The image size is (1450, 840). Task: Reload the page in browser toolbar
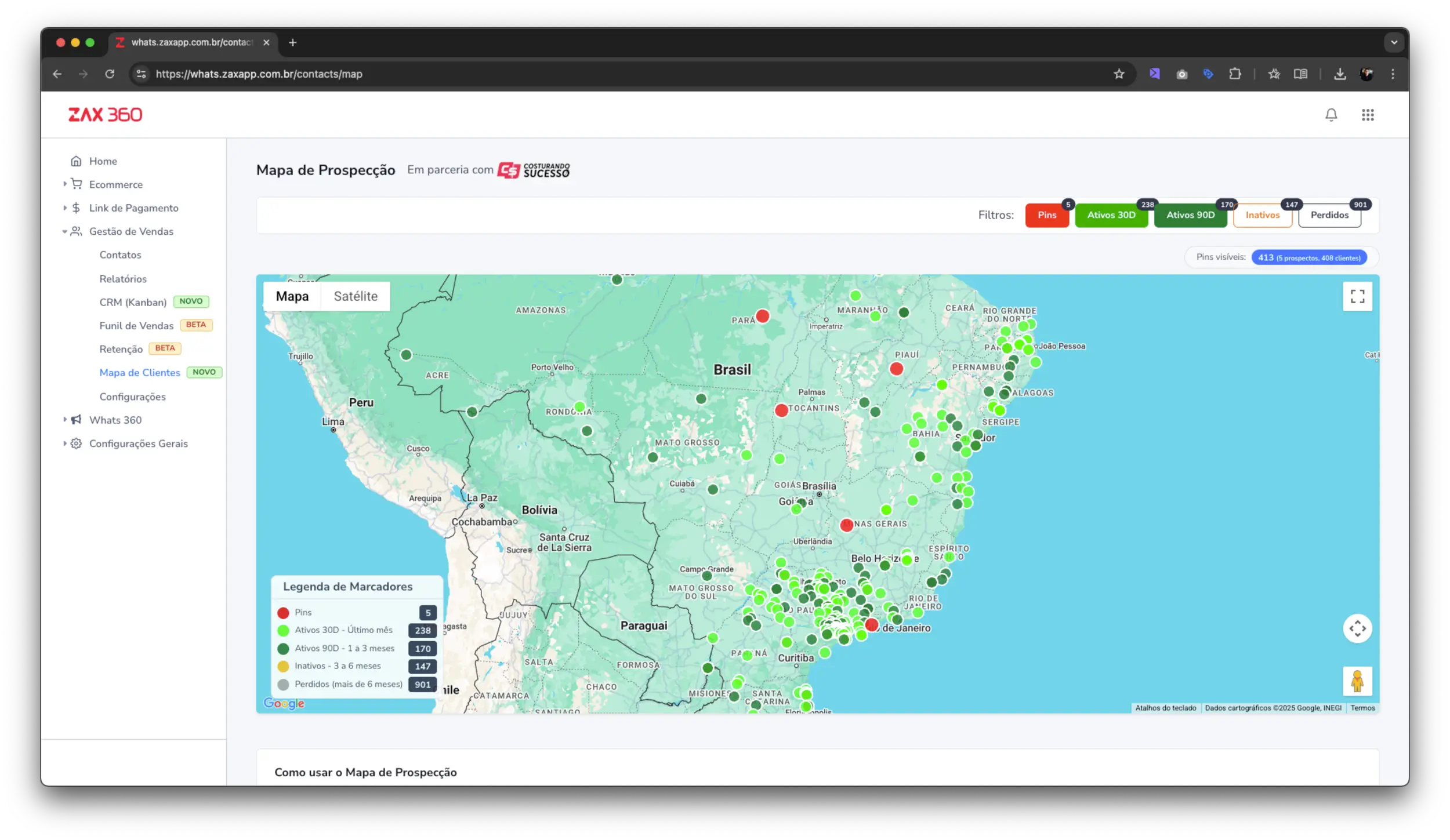coord(110,74)
